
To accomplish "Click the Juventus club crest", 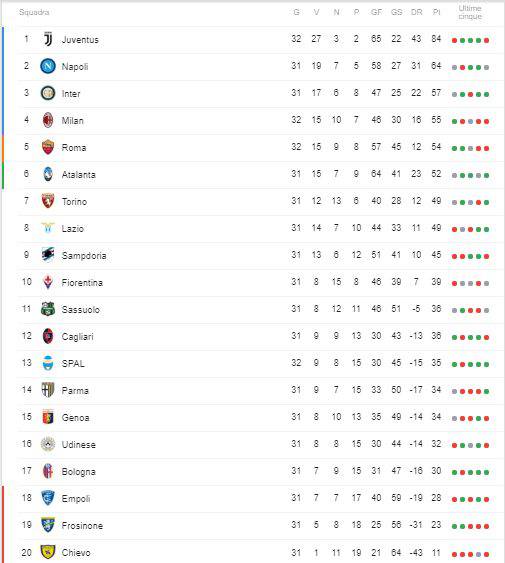I will [x=48, y=39].
